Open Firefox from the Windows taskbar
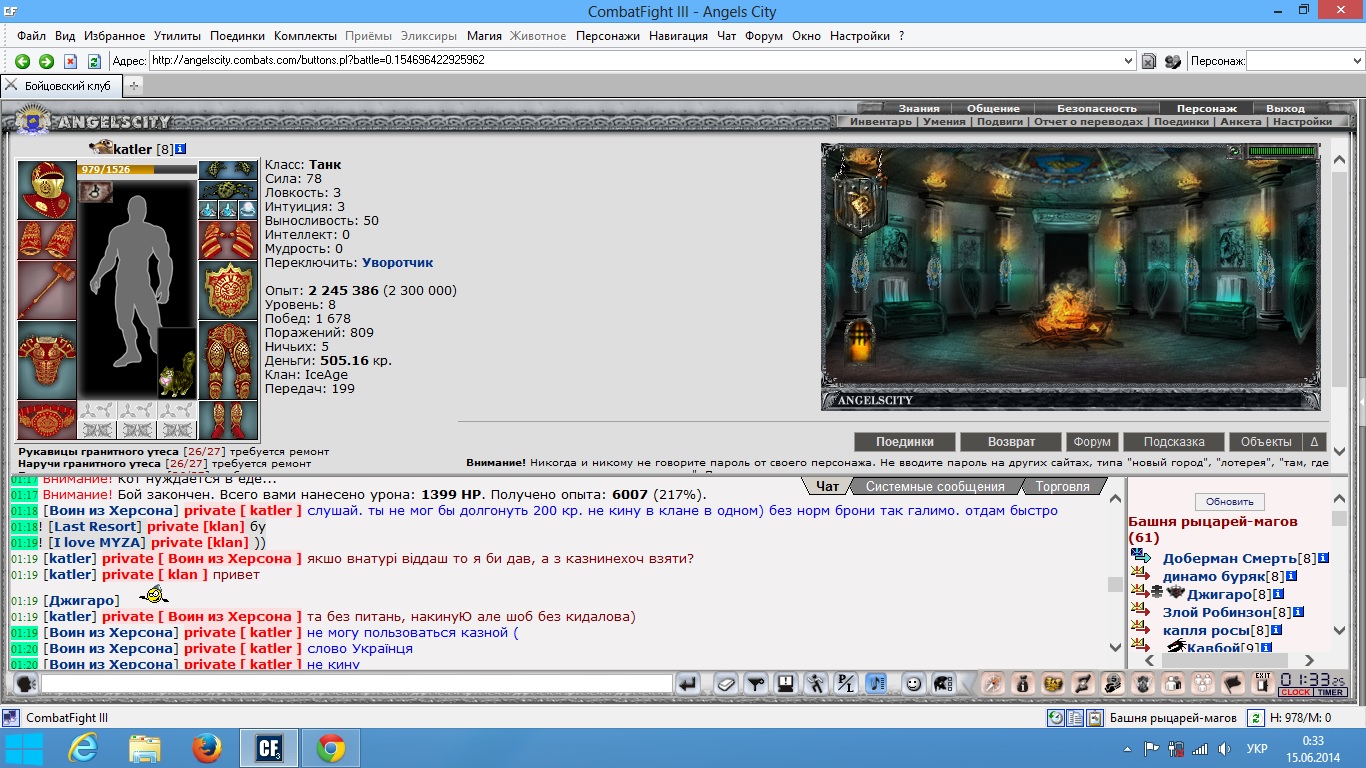This screenshot has height=768, width=1366. coord(207,748)
